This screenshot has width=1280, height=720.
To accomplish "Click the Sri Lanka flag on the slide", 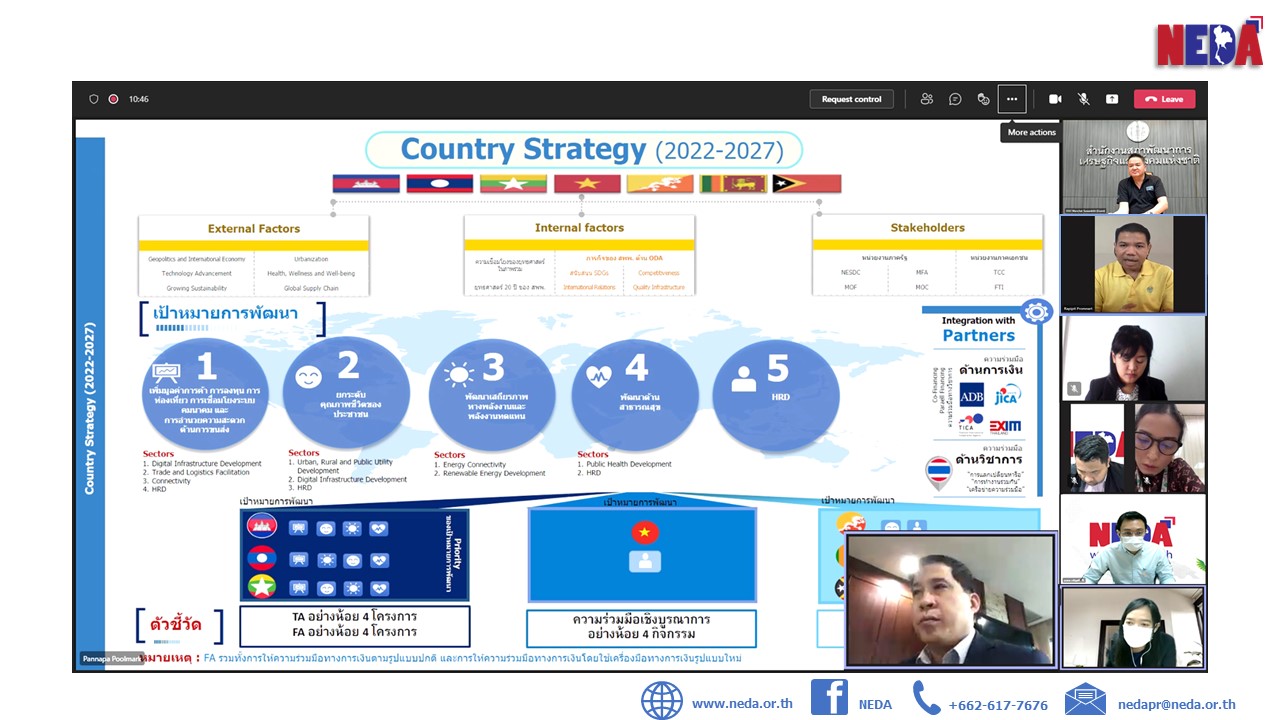I will [733, 184].
